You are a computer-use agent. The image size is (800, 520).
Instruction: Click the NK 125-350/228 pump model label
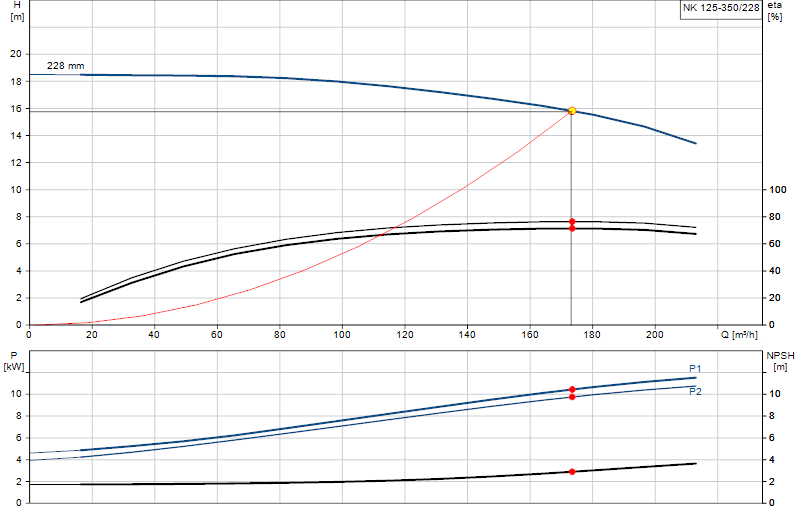coord(721,8)
